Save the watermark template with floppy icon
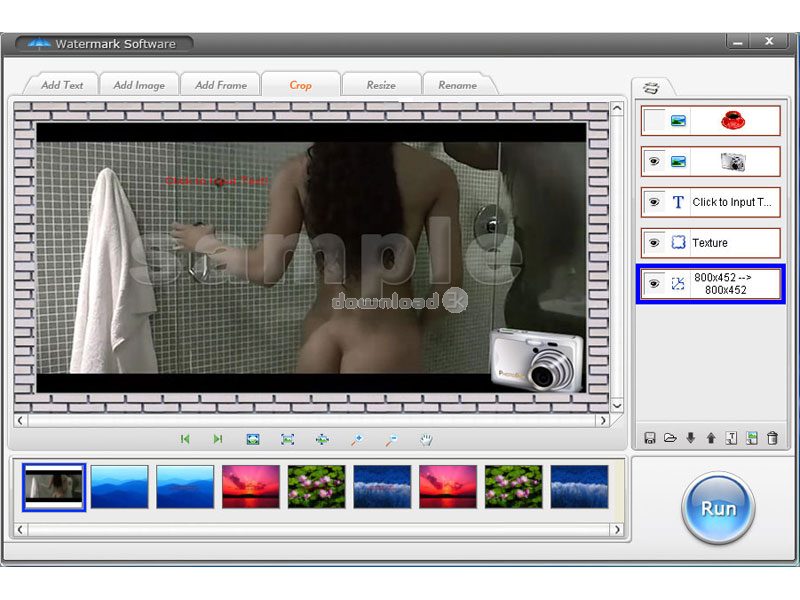The height and width of the screenshot is (600, 800). pyautogui.click(x=650, y=438)
